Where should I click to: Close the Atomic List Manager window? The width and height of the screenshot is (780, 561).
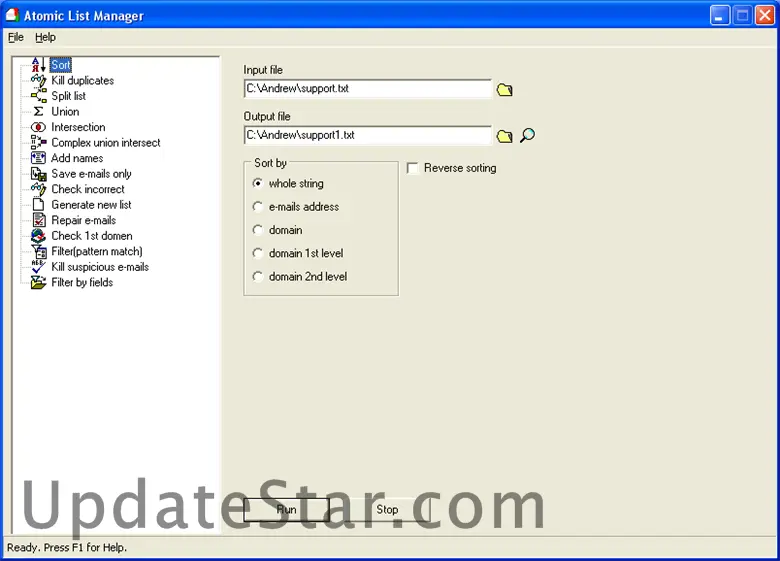[764, 15]
